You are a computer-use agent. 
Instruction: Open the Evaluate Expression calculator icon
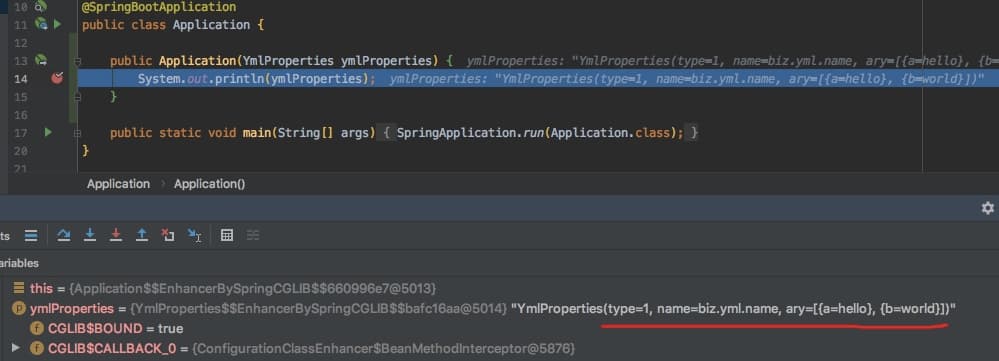tap(226, 235)
